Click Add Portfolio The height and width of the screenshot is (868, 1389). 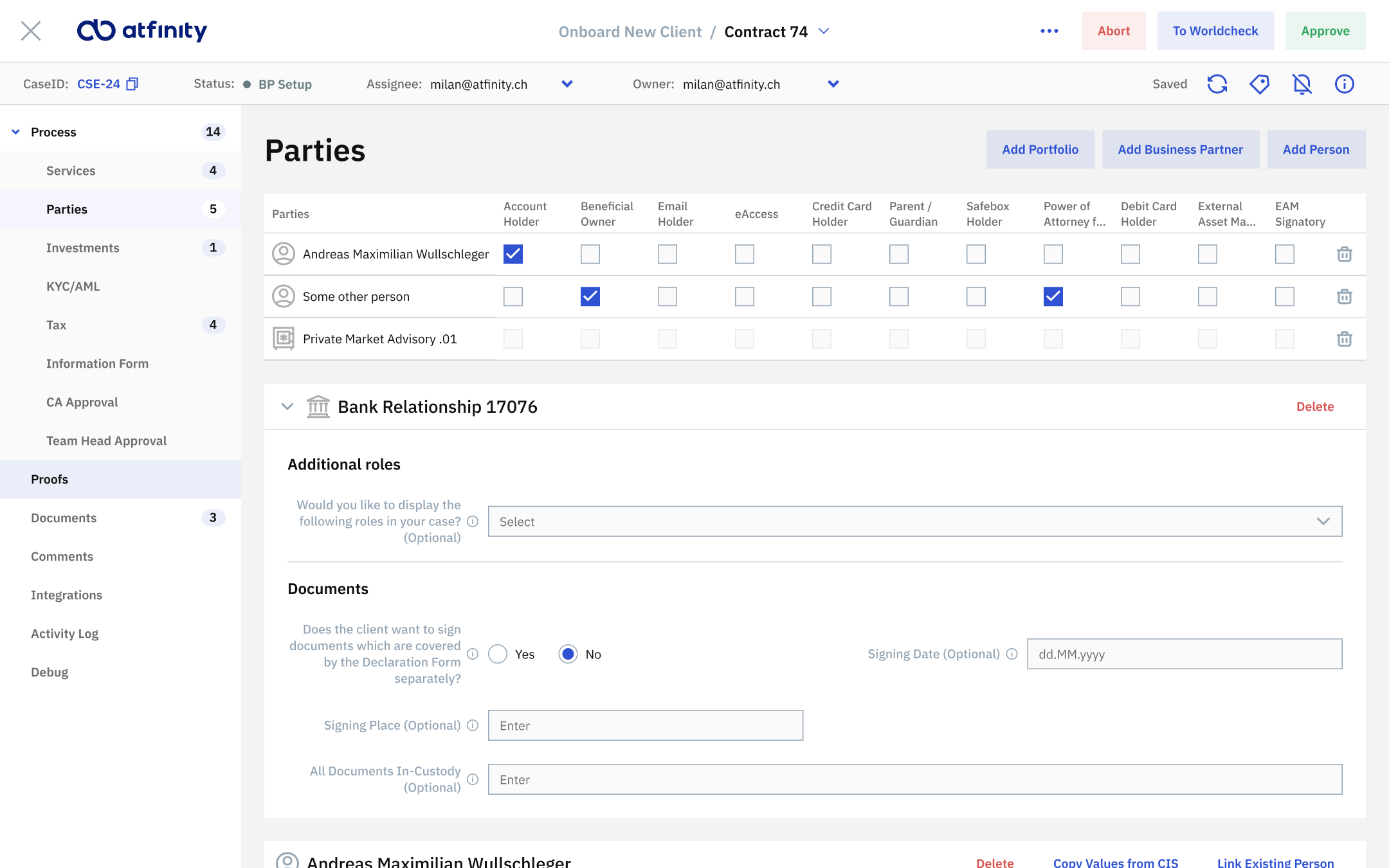click(1040, 149)
